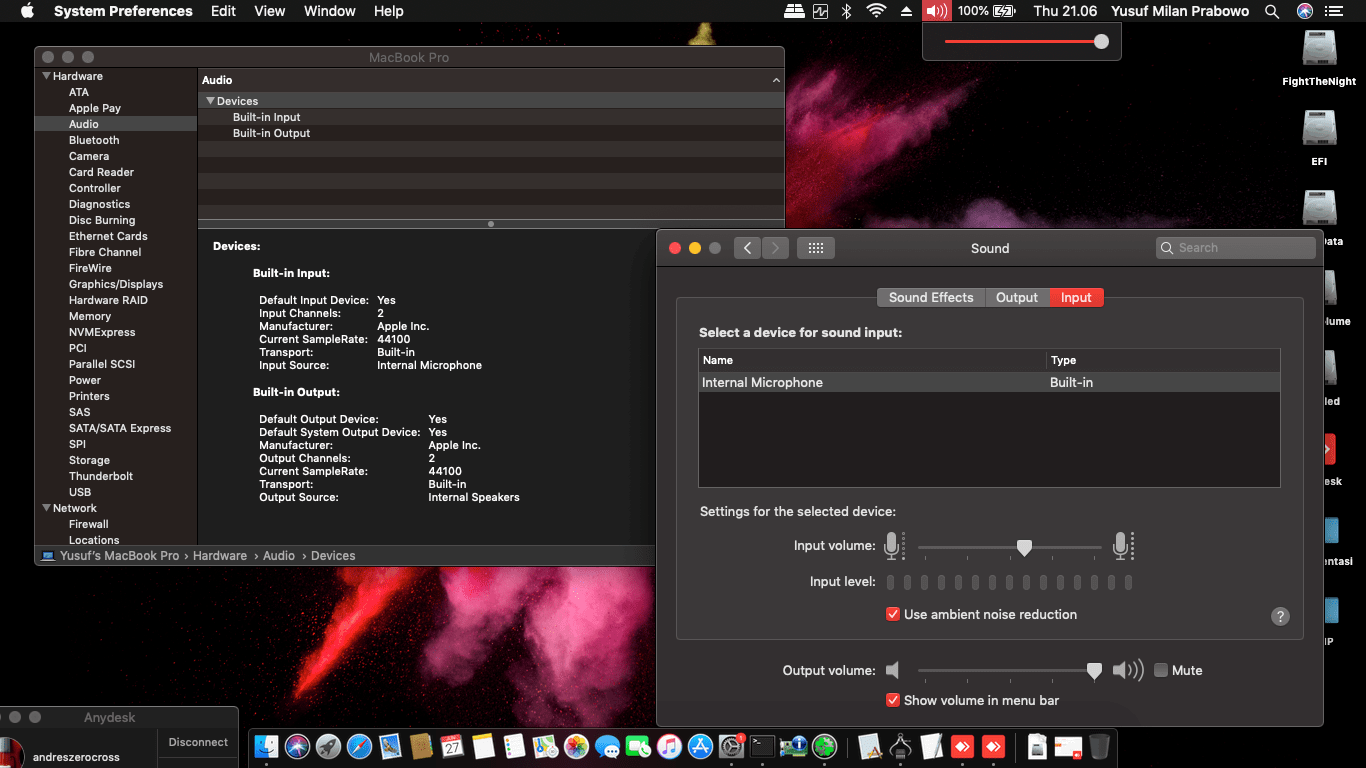The height and width of the screenshot is (768, 1366).
Task: Click Disconnect in the Anydesk window
Action: [x=198, y=742]
